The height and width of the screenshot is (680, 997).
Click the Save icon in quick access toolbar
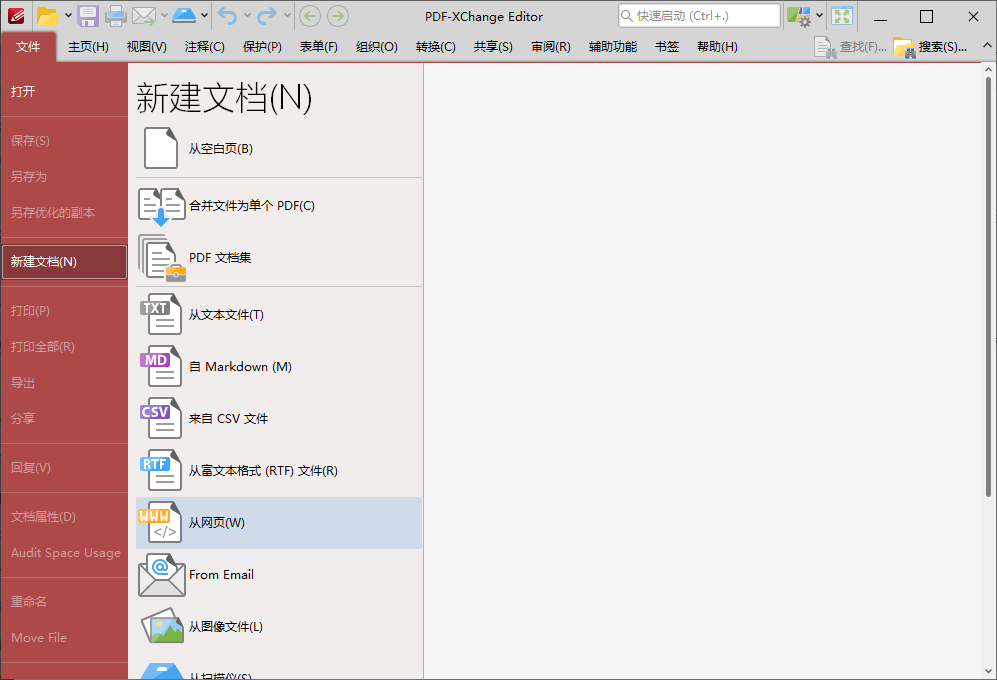88,16
